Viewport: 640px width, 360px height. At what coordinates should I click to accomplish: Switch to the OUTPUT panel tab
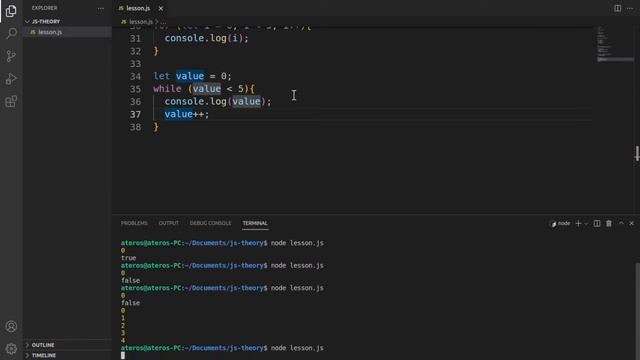tap(169, 223)
